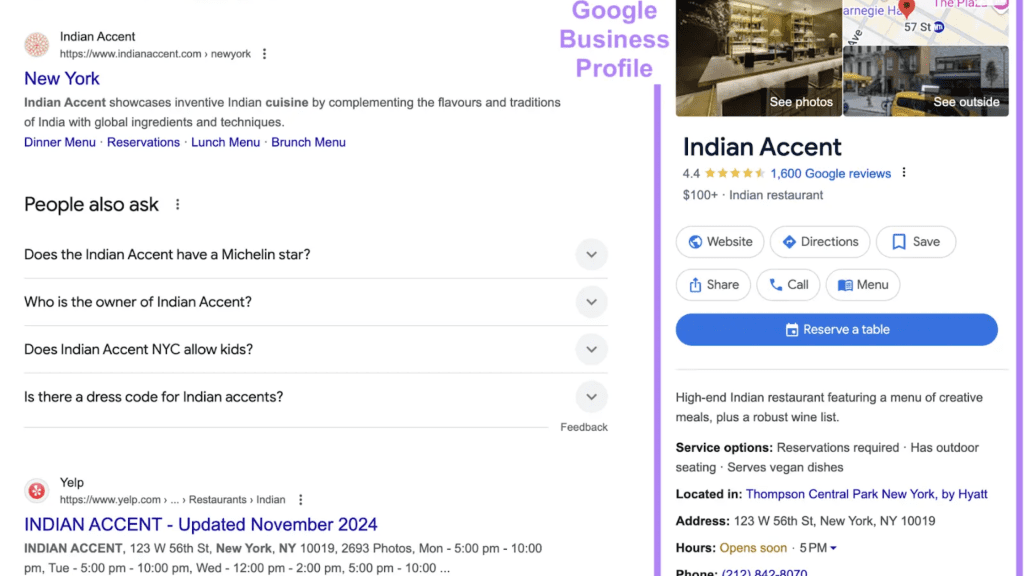This screenshot has width=1024, height=576.
Task: Open the Brunch Menu sitelink
Action: point(308,142)
